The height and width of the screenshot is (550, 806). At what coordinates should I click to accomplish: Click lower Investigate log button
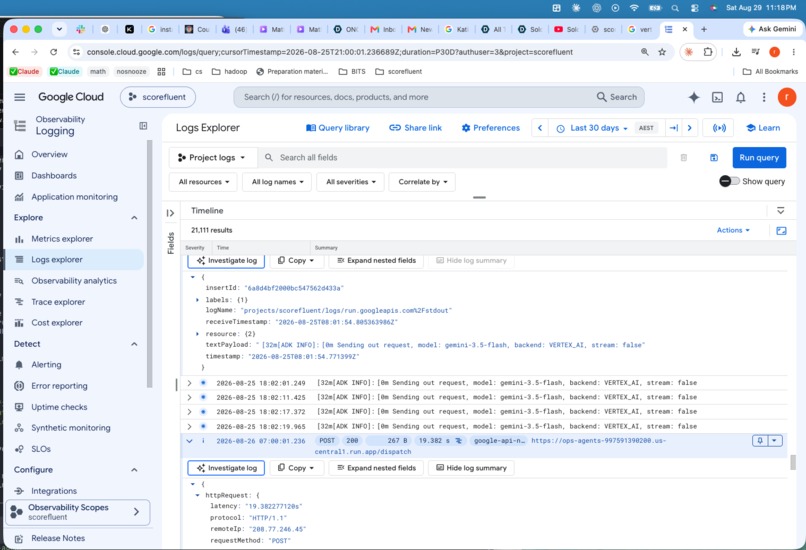point(226,468)
